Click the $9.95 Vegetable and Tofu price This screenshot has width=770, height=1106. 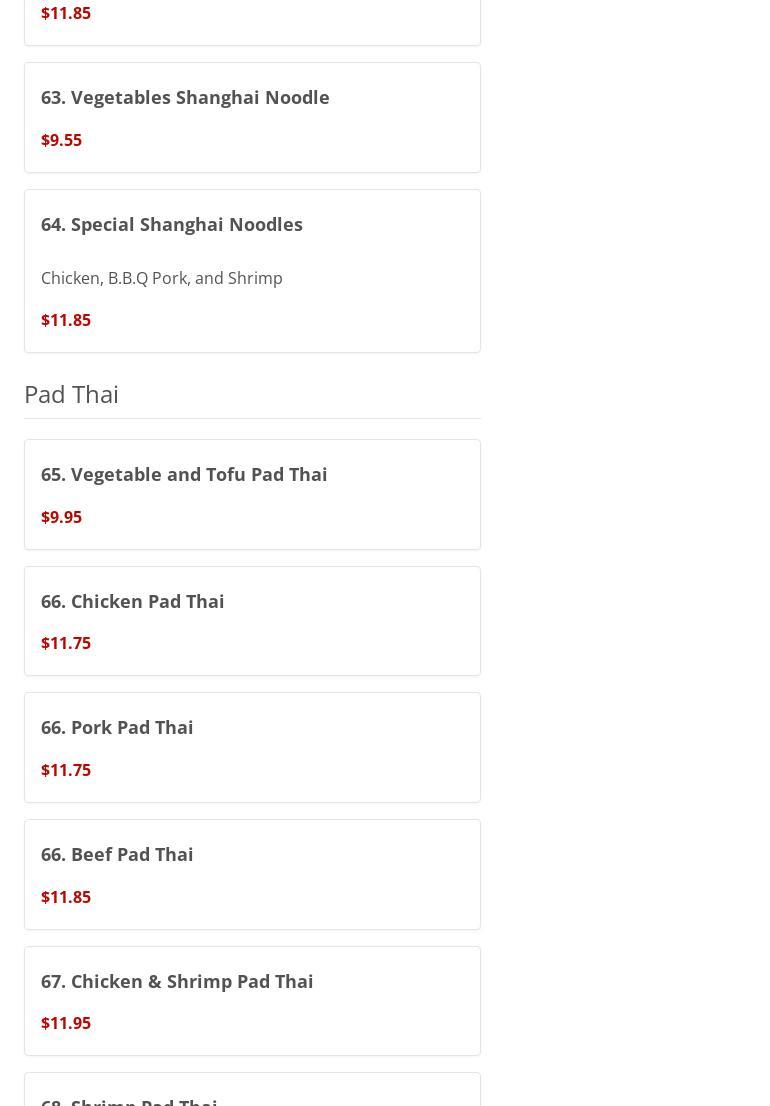point(61,516)
